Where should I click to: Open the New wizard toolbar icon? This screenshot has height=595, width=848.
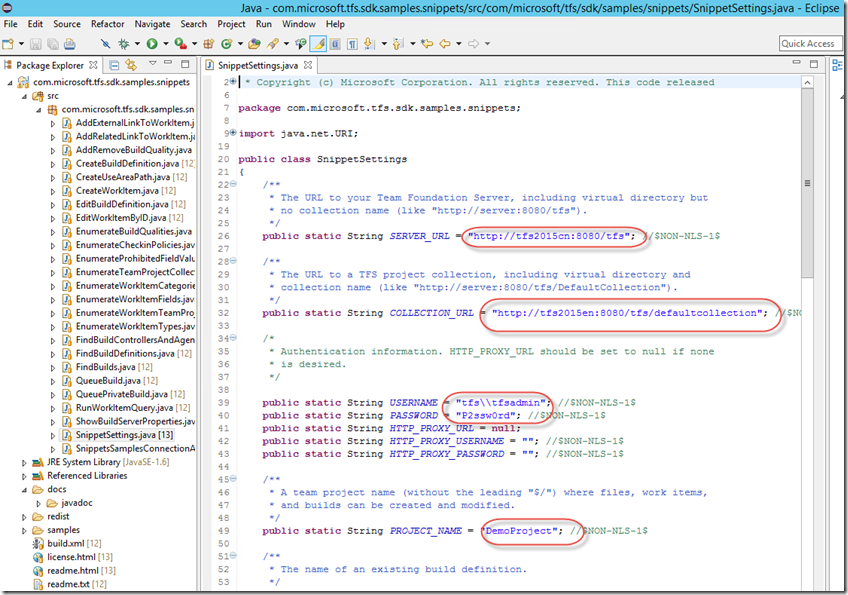[8, 44]
